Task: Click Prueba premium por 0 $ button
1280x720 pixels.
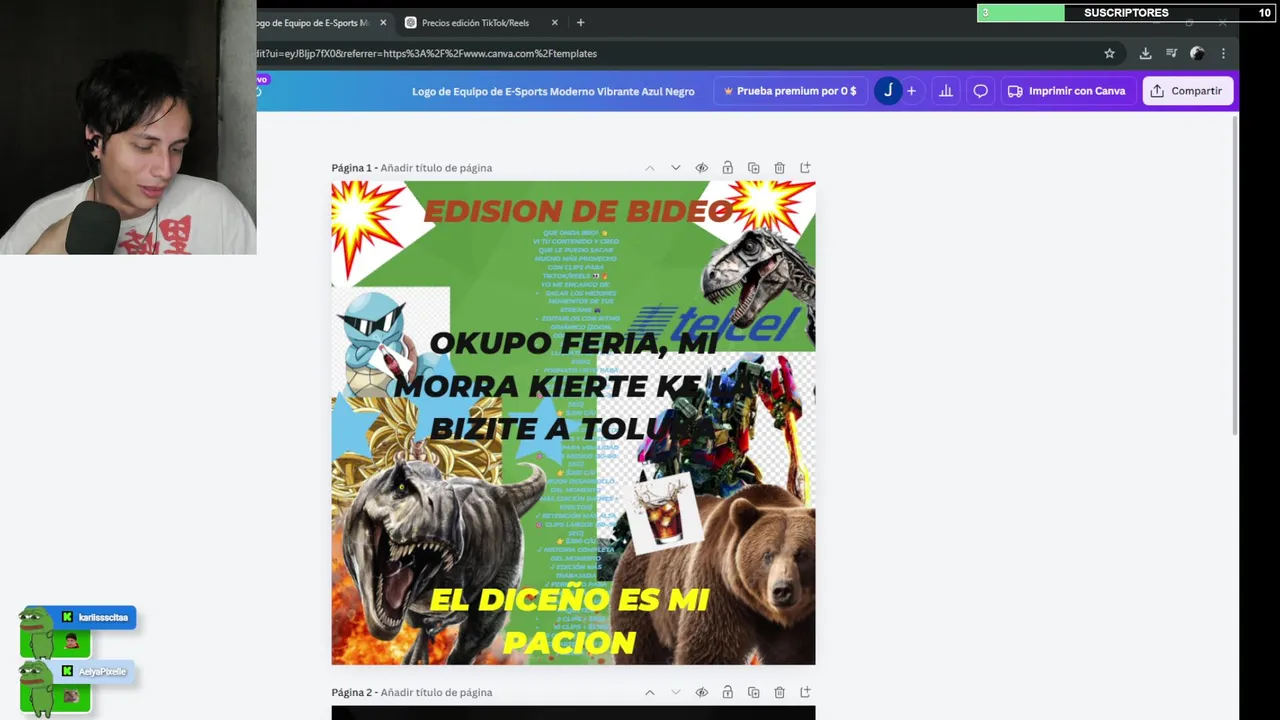Action: [790, 91]
